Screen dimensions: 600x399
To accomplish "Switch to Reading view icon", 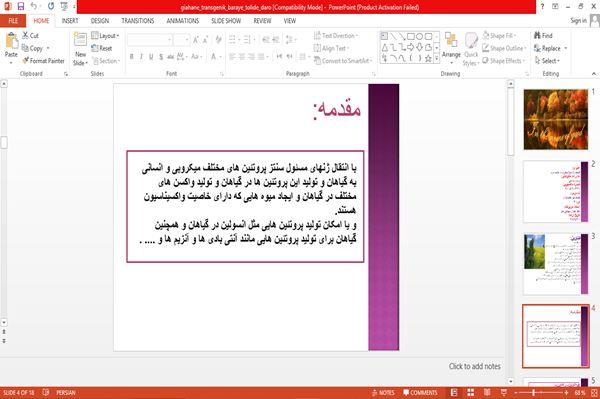I will [487, 392].
